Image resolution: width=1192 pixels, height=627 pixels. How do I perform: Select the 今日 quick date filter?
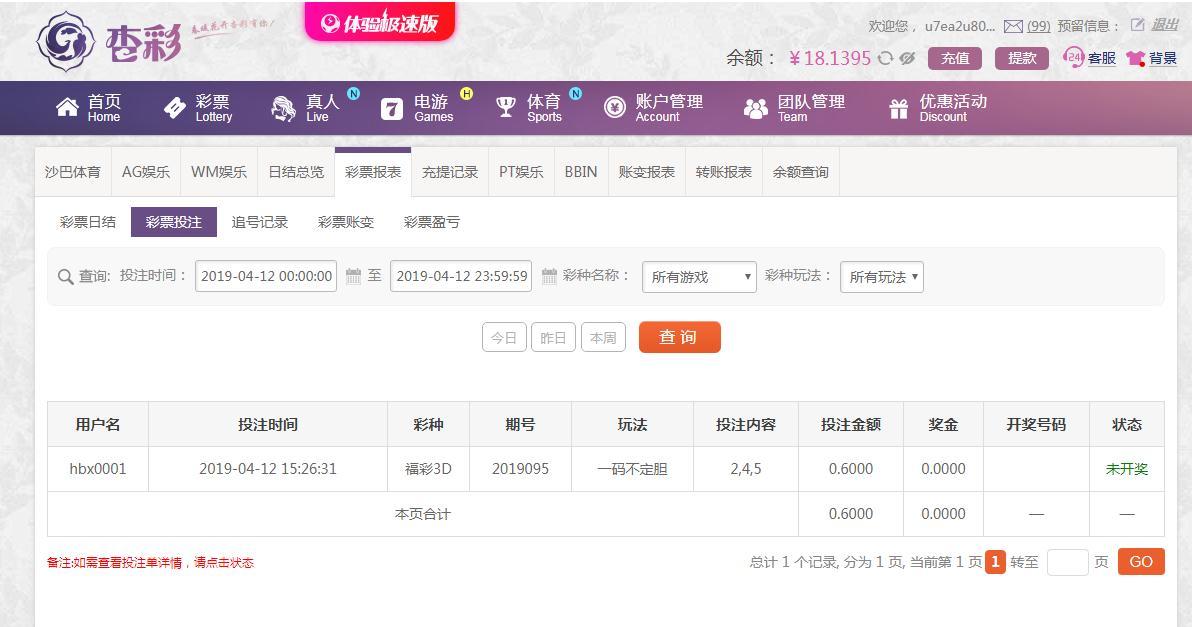[x=504, y=338]
